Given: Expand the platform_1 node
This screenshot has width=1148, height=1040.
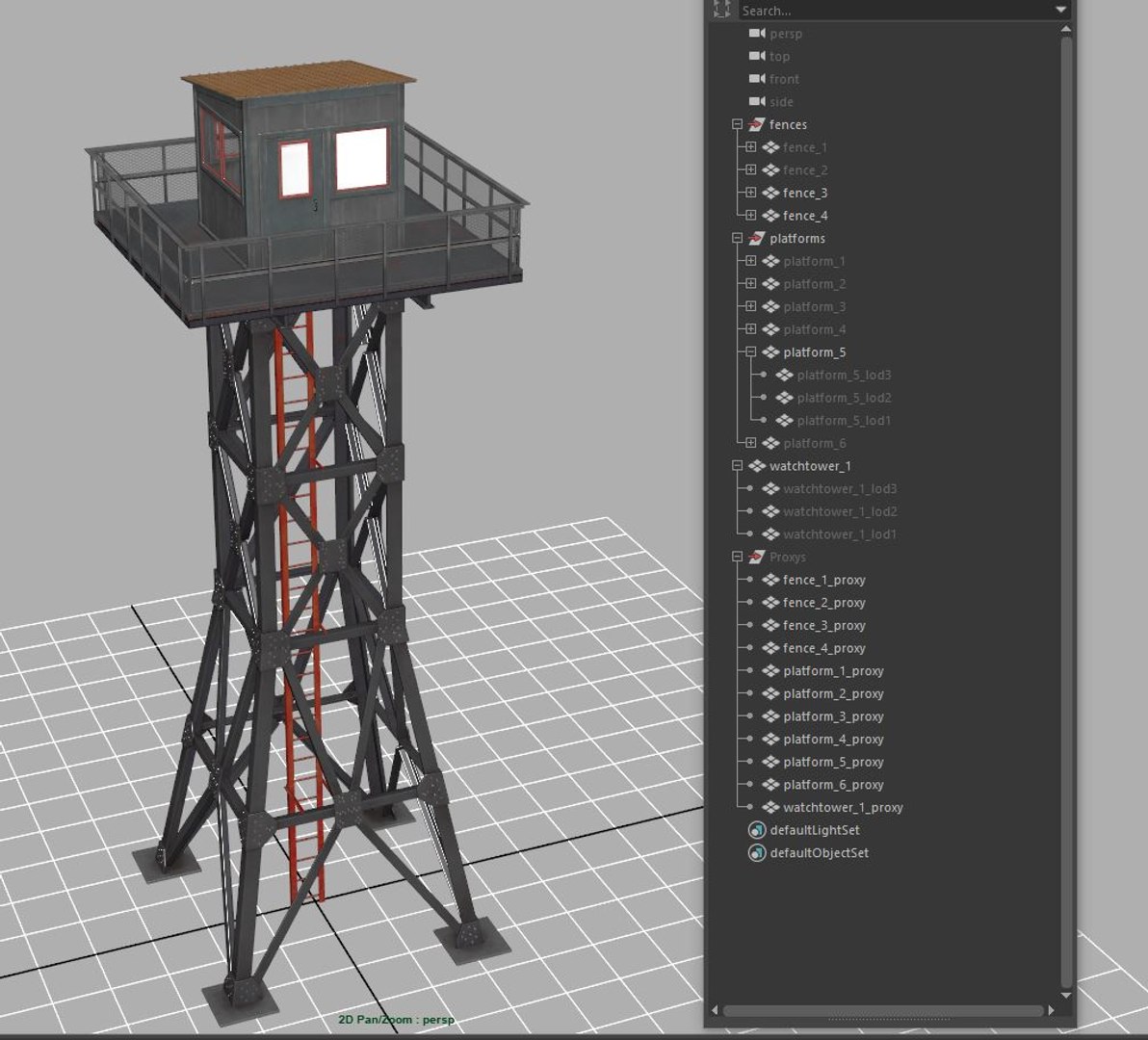Looking at the screenshot, I should pos(750,261).
